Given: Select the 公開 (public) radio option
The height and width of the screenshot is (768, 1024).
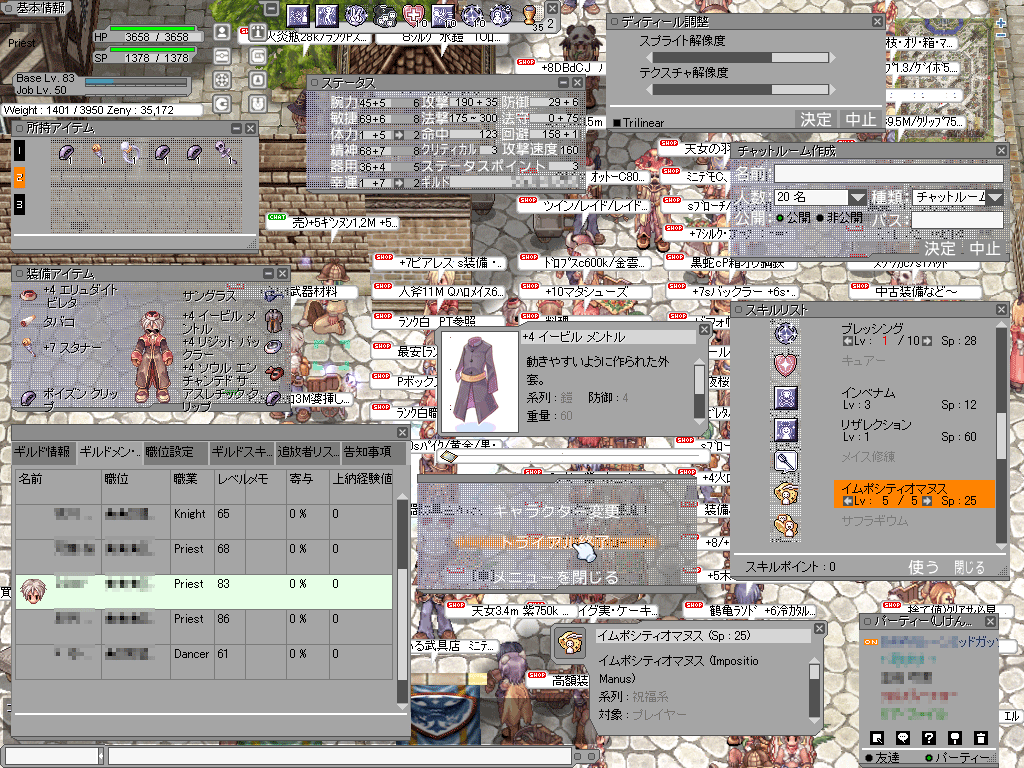Looking at the screenshot, I should (x=779, y=217).
